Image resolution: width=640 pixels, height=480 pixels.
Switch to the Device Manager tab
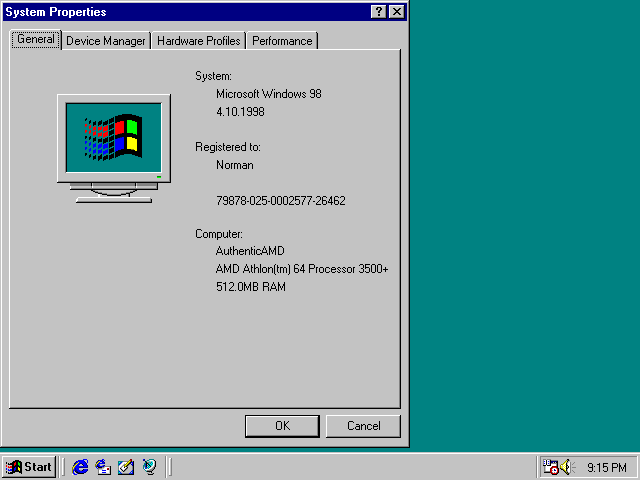(x=106, y=41)
